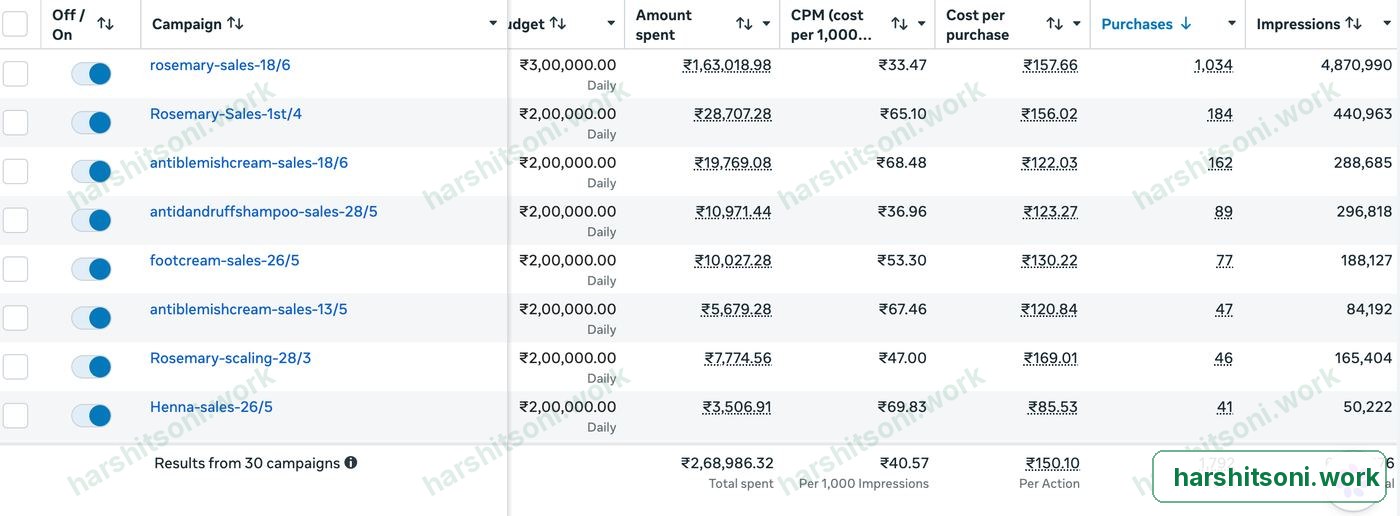Expand Amount spent column options caret
Image resolution: width=1400 pixels, height=516 pixels.
767,24
